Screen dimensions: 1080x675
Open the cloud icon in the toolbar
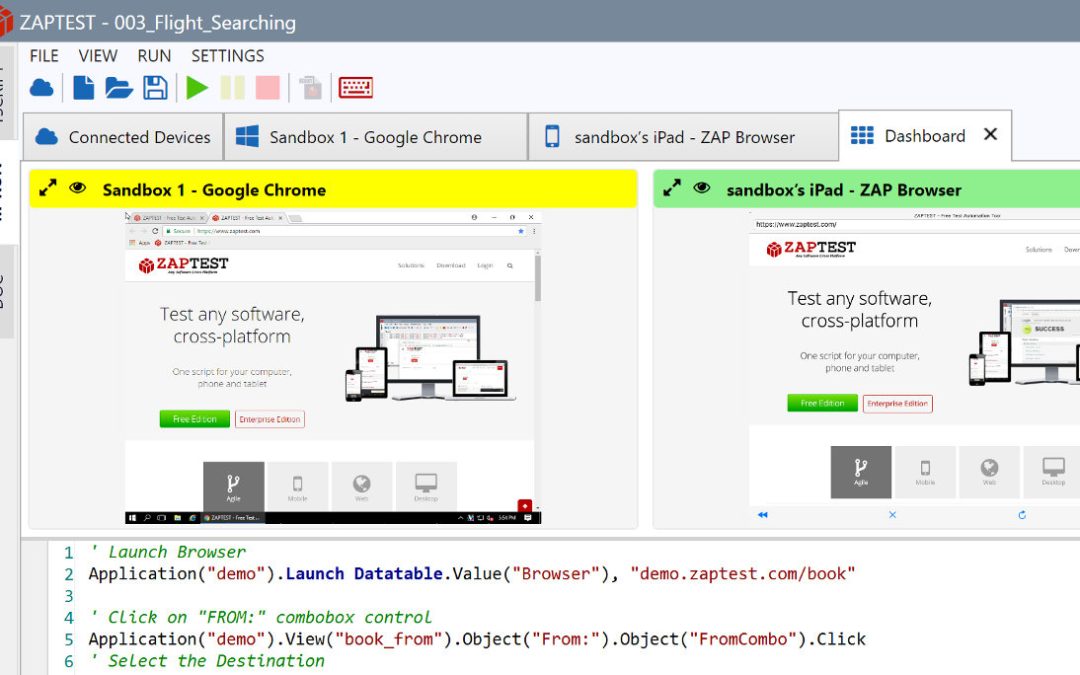(x=42, y=87)
